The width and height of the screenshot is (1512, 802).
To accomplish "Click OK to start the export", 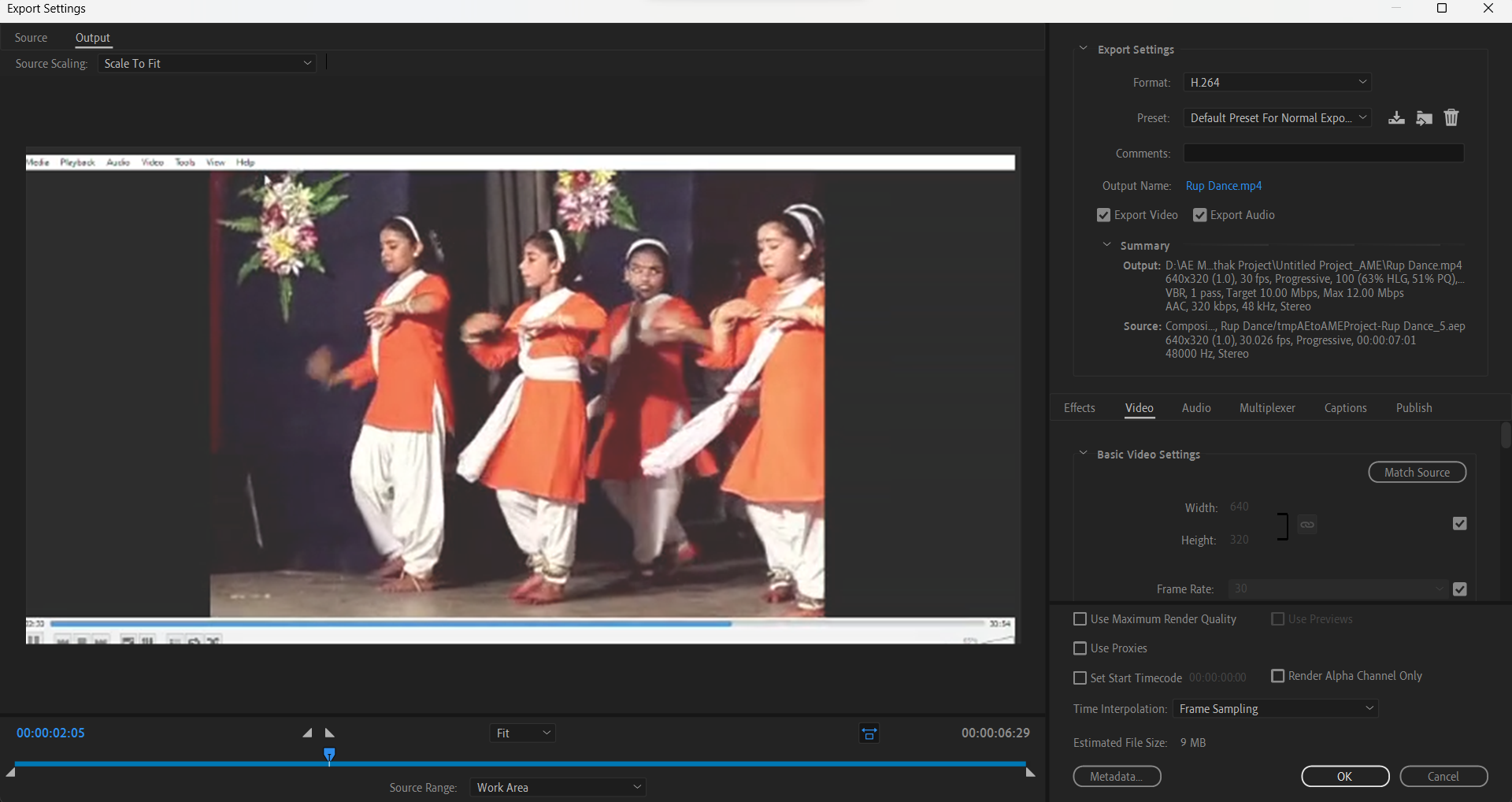I will click(1344, 776).
